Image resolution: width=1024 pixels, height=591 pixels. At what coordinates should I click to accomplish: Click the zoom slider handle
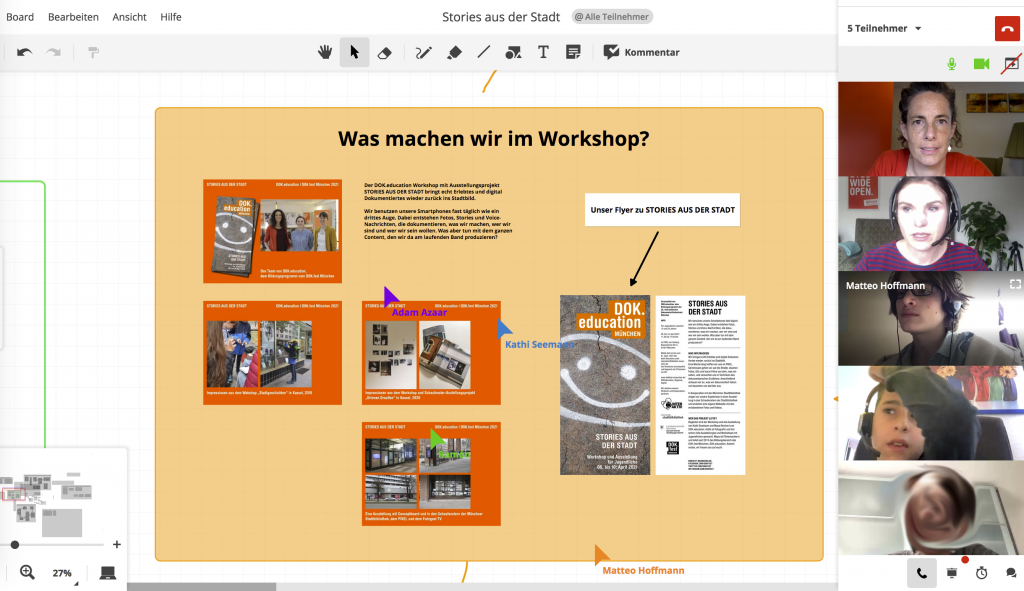coord(14,545)
